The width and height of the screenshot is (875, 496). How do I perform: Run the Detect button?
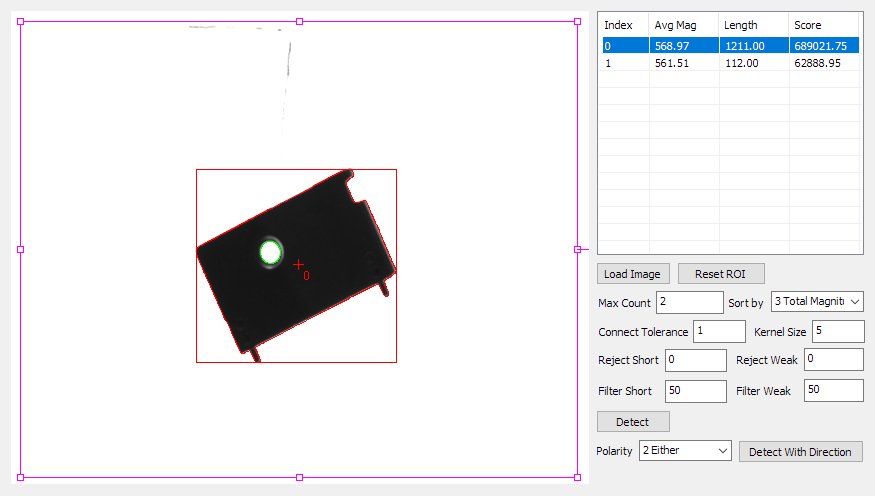[633, 422]
